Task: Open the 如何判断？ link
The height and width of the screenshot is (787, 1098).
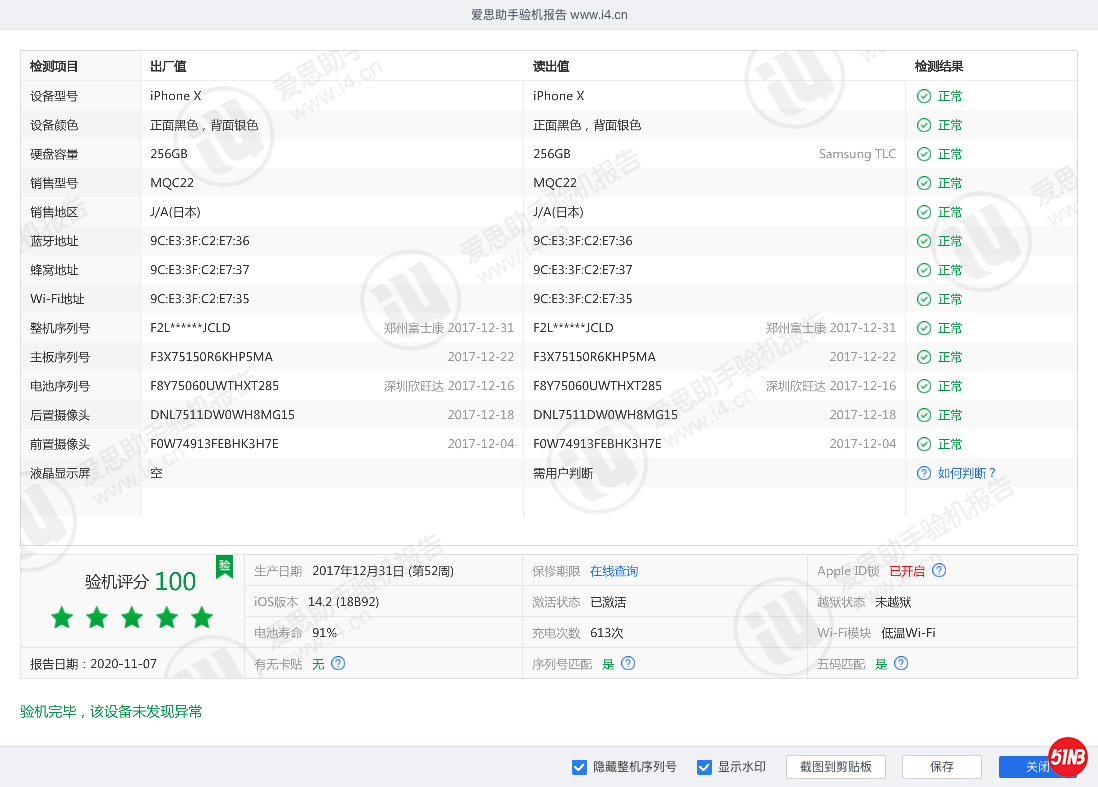Action: click(967, 473)
